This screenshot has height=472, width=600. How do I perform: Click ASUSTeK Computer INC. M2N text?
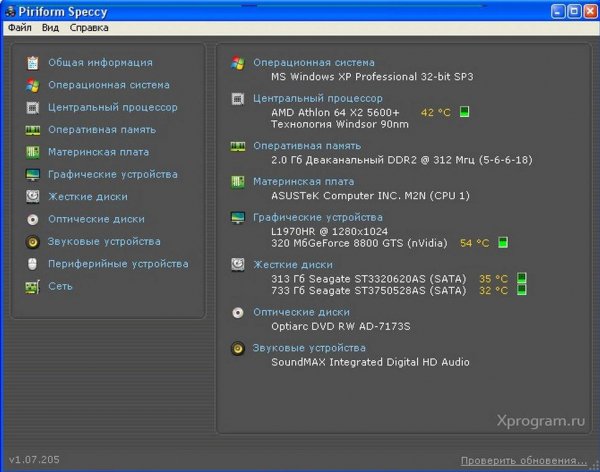[370, 196]
